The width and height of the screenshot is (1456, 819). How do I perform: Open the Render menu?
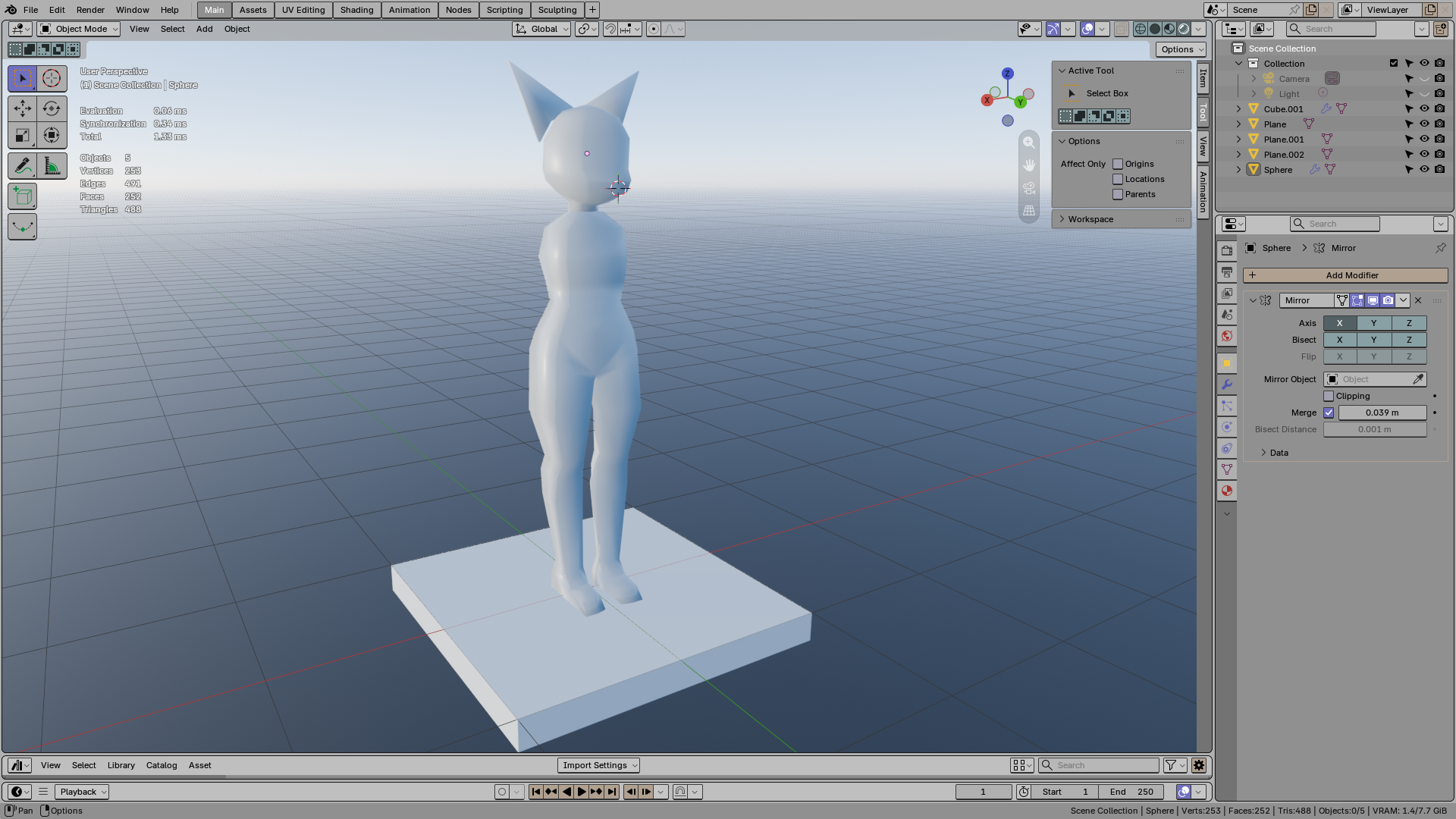[90, 10]
